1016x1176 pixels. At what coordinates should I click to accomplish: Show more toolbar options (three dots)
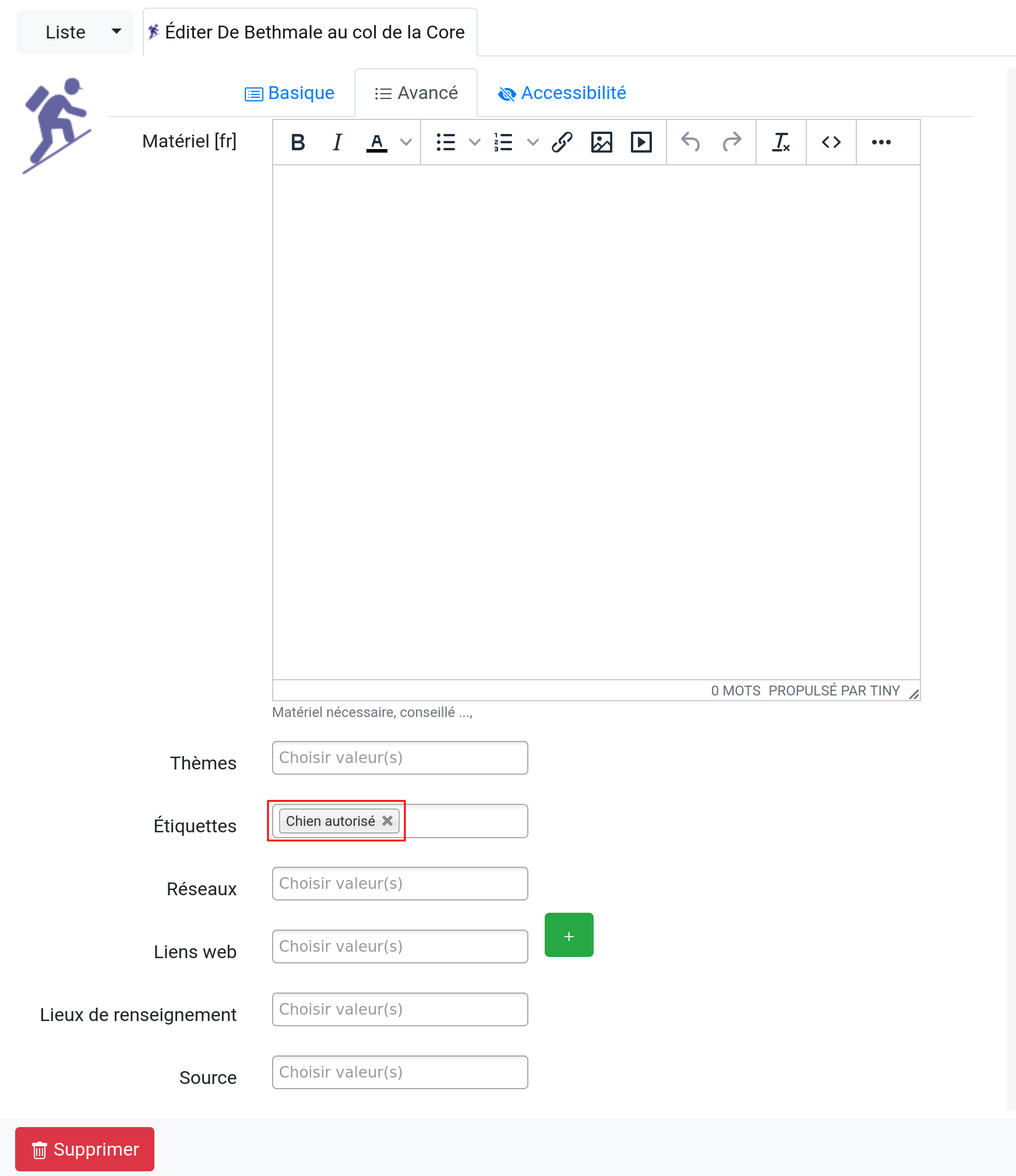point(881,142)
